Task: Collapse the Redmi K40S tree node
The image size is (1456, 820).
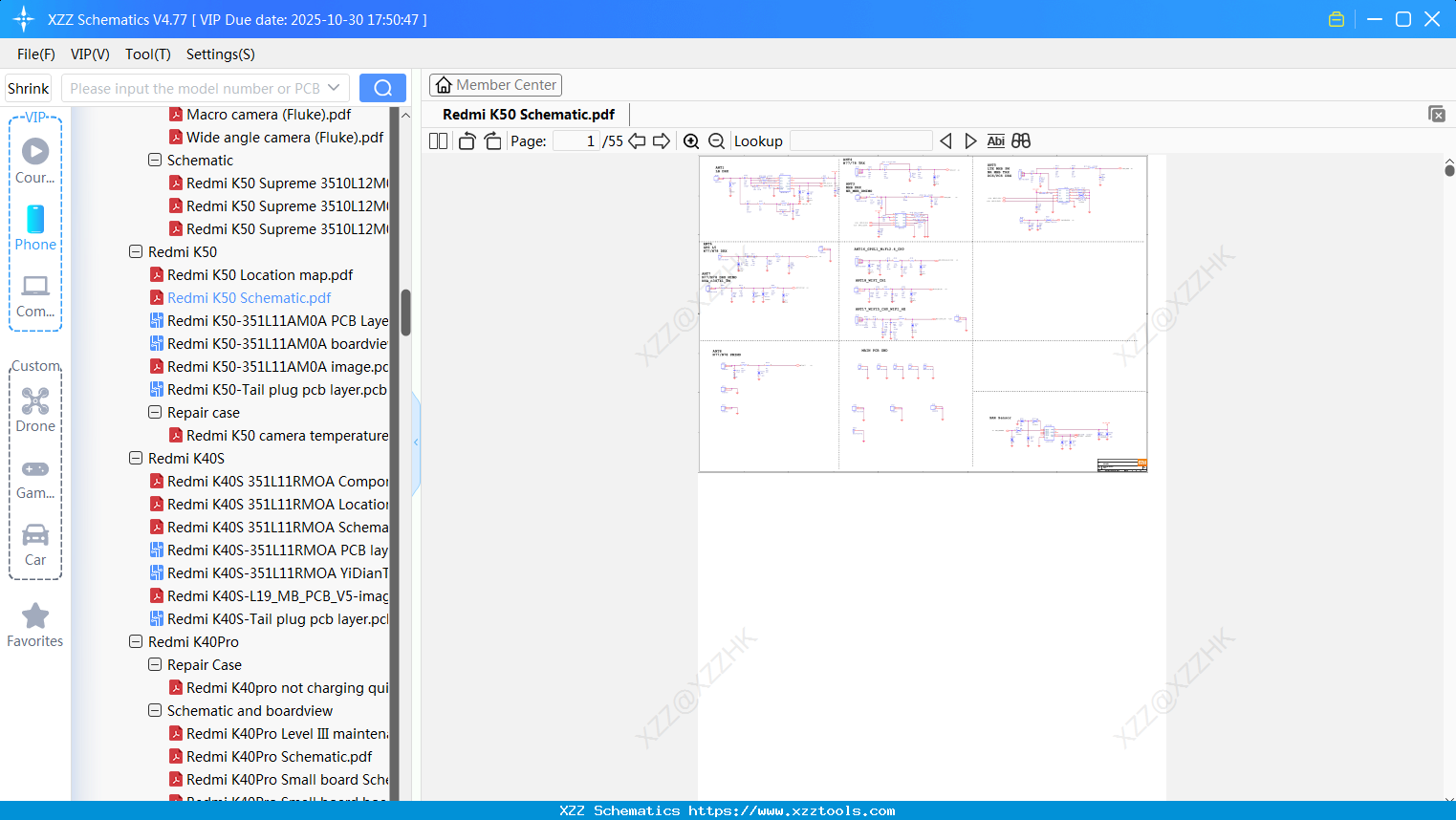Action: pyautogui.click(x=136, y=459)
